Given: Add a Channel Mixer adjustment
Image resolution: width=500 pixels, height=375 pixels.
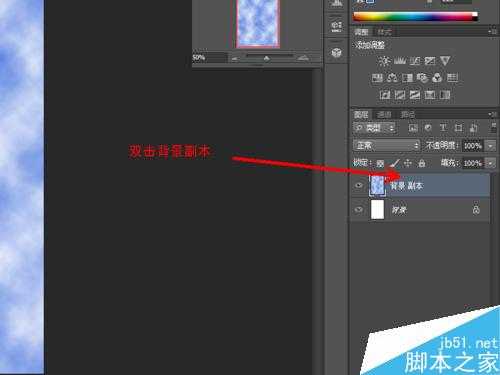Looking at the screenshot, I should [x=437, y=78].
